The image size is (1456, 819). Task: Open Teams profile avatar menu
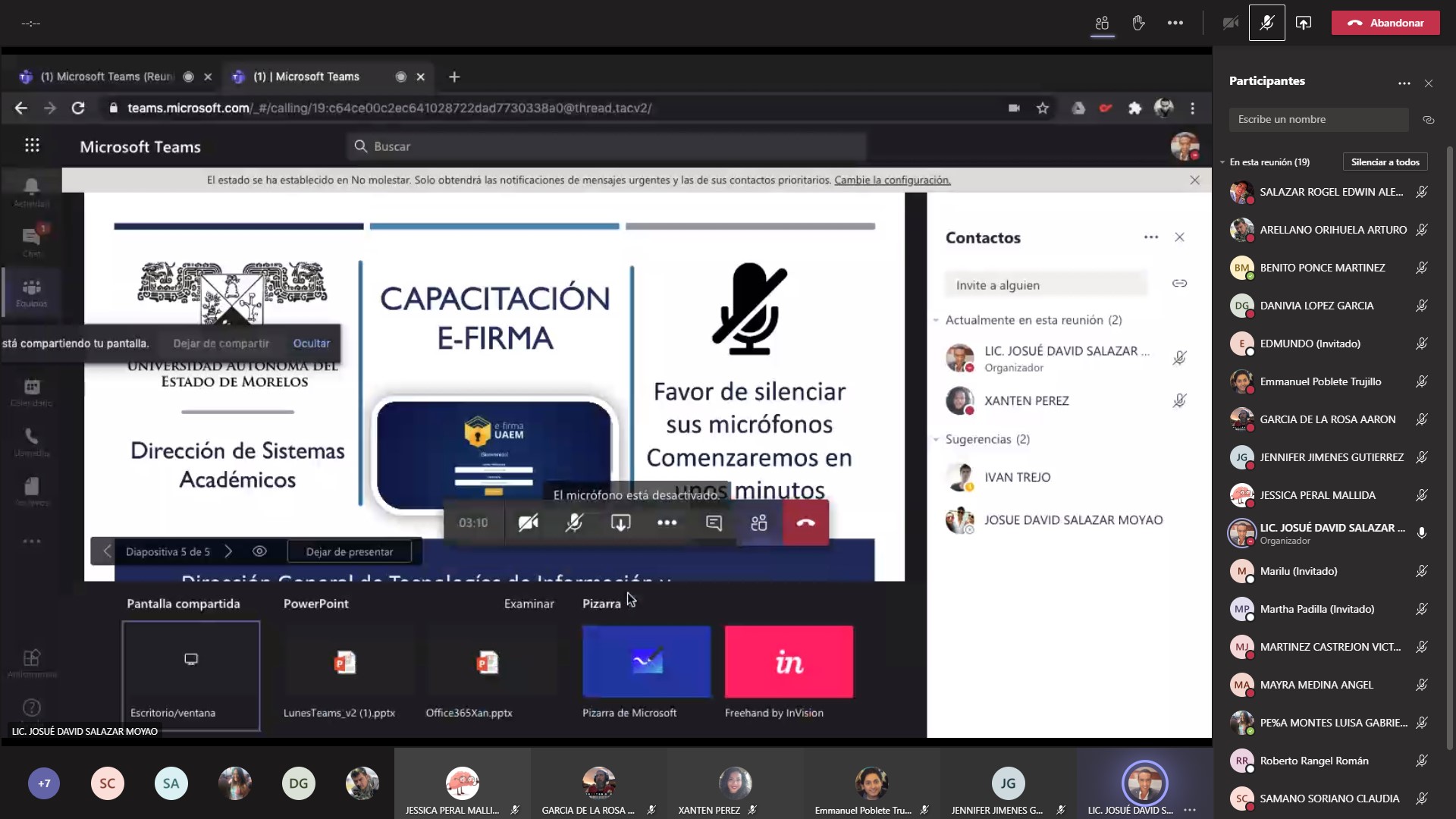1185,146
